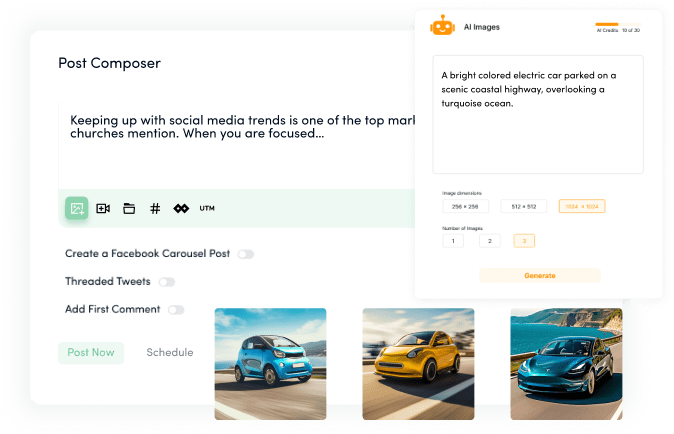Click the orange AI robot icon
674x434 pixels.
pyautogui.click(x=442, y=27)
